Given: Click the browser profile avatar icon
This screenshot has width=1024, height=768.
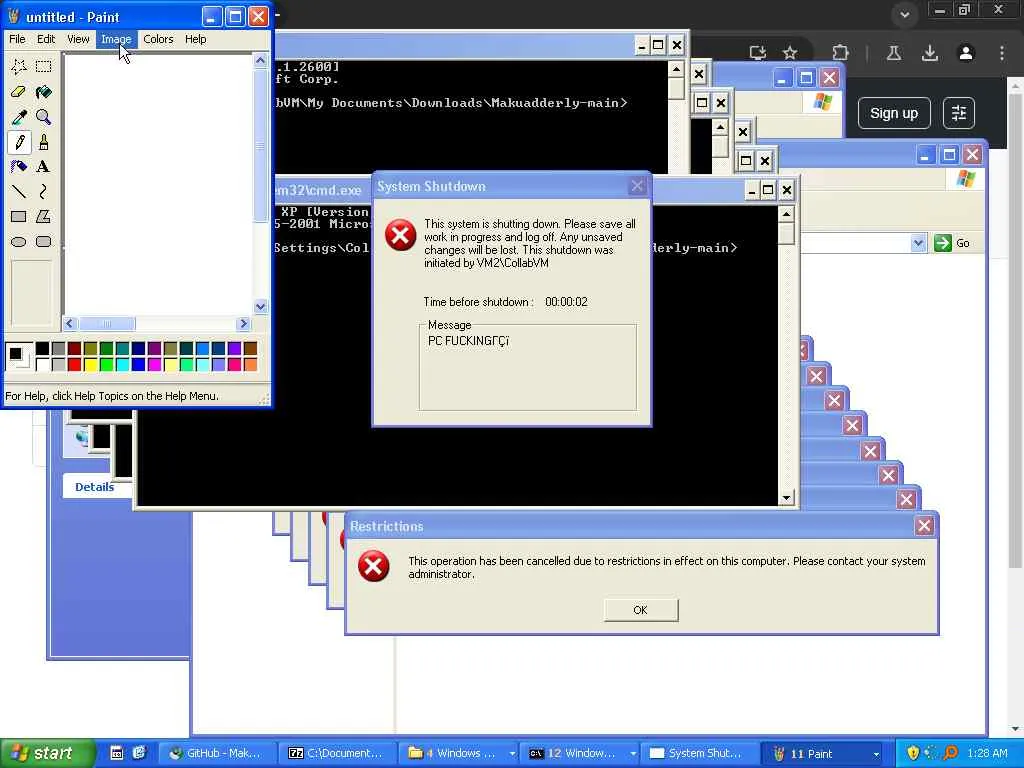Looking at the screenshot, I should click(966, 53).
